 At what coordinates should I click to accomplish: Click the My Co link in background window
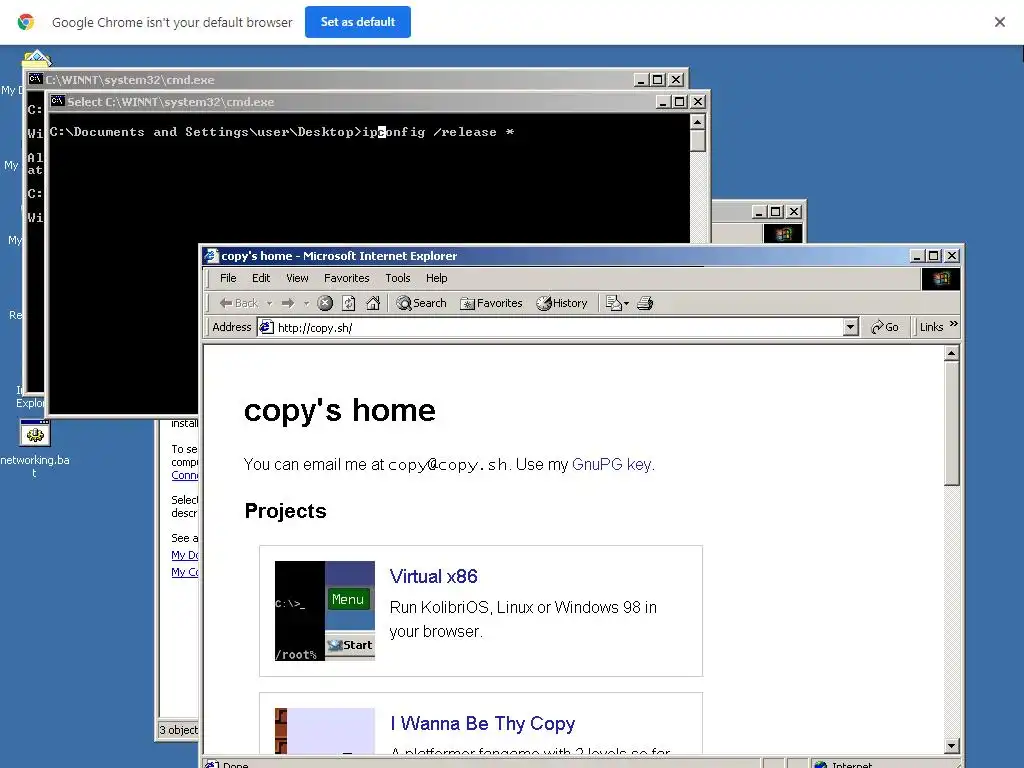click(x=184, y=571)
